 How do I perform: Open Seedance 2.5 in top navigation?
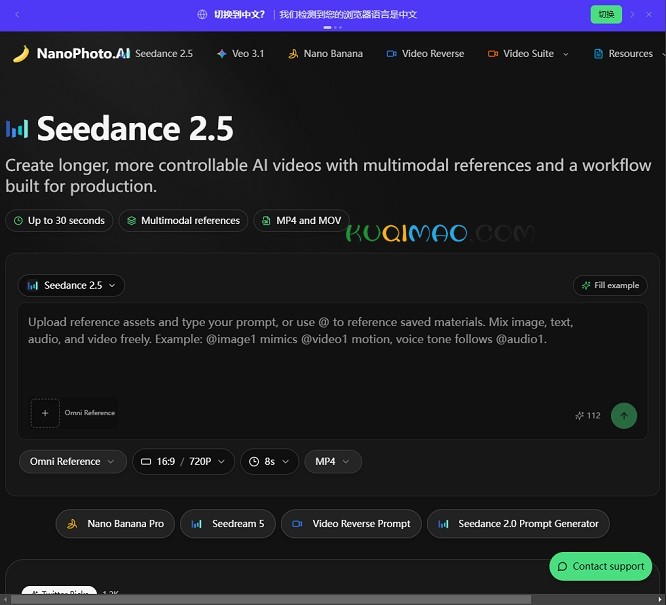tap(164, 54)
